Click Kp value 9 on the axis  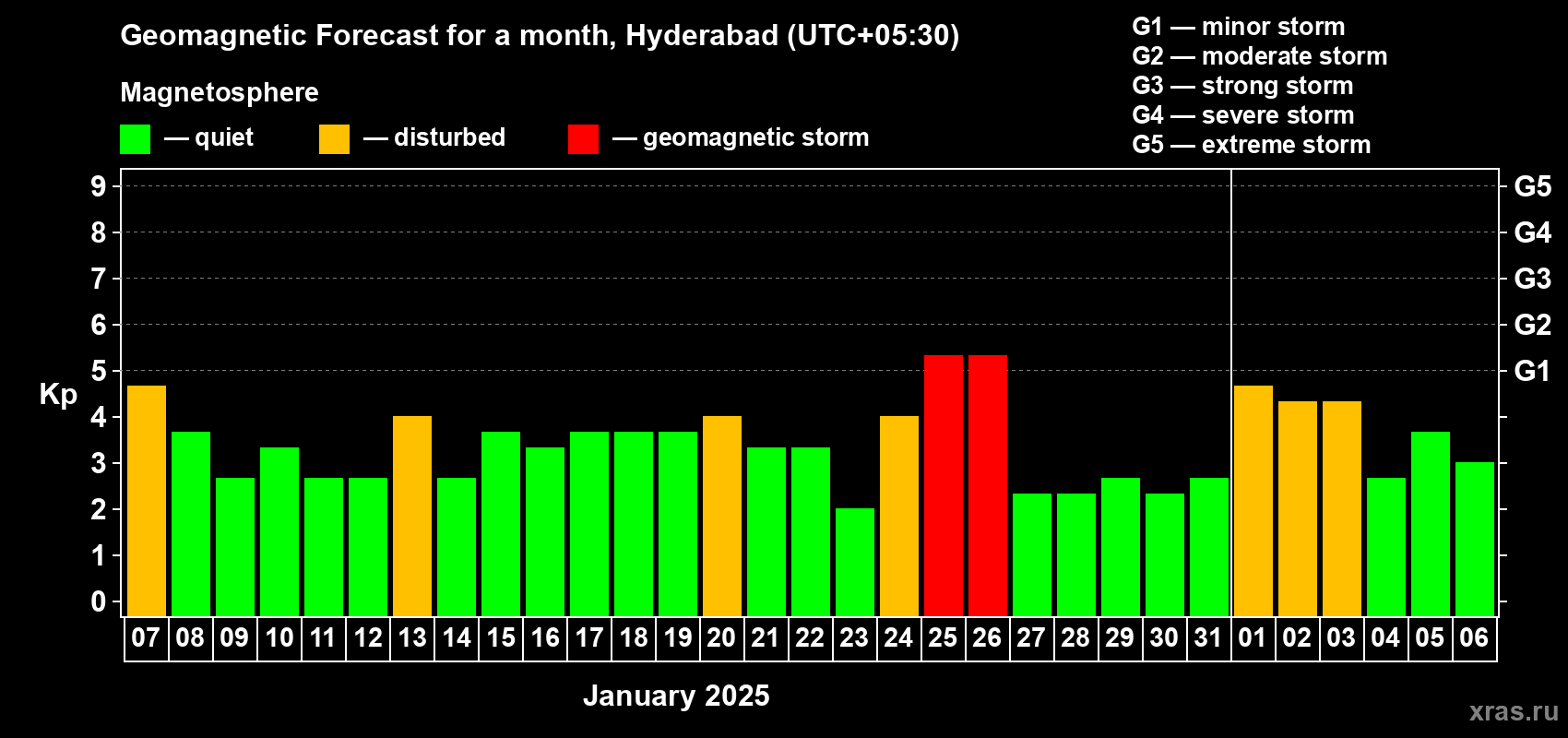(99, 186)
